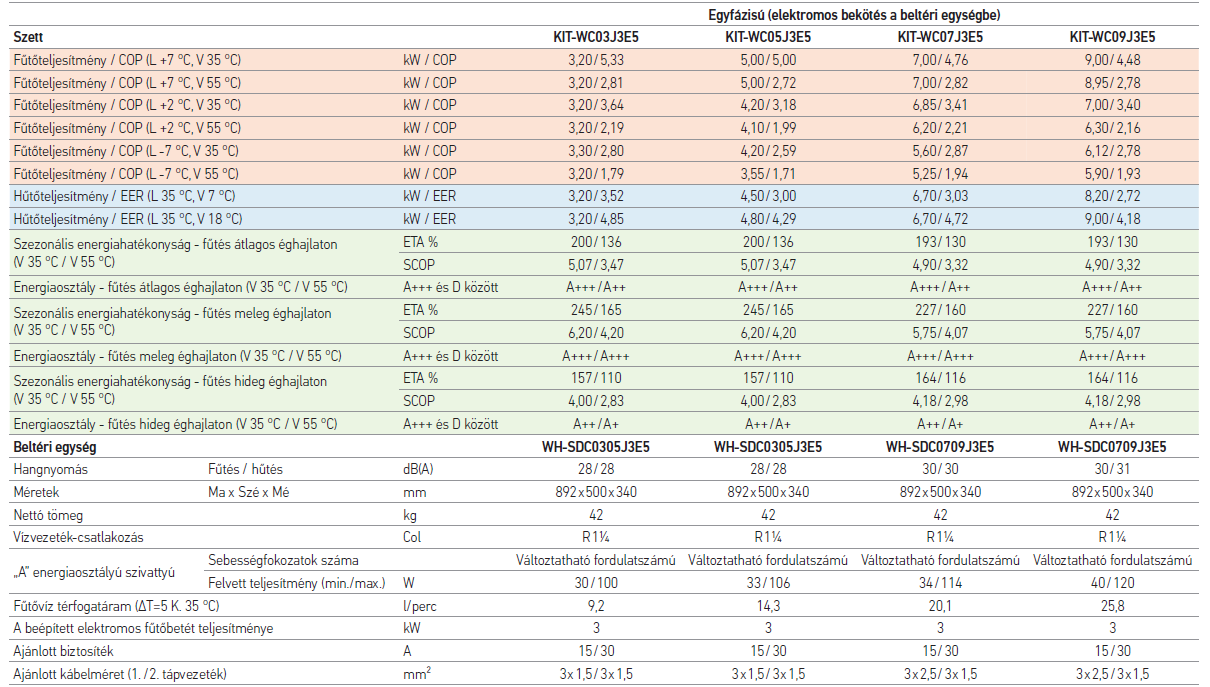
Task: Click the 'Egyfázisú (elektromos bekötés a beltéri egységbe)' heading
Action: (x=854, y=14)
